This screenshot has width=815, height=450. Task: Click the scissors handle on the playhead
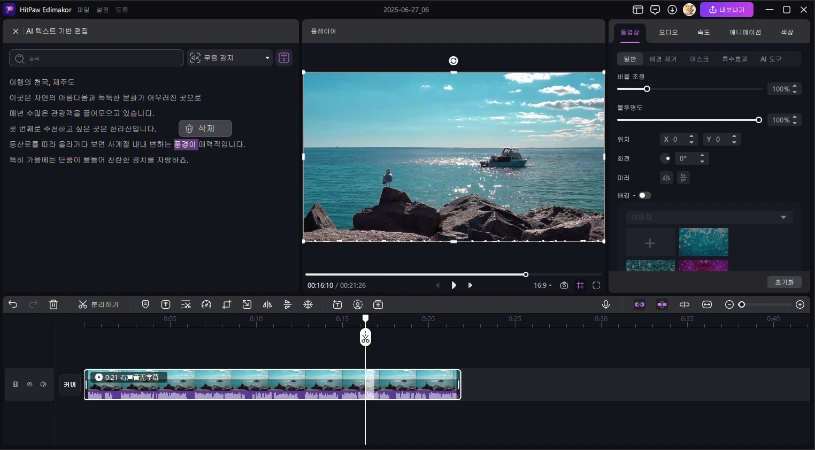click(x=365, y=338)
